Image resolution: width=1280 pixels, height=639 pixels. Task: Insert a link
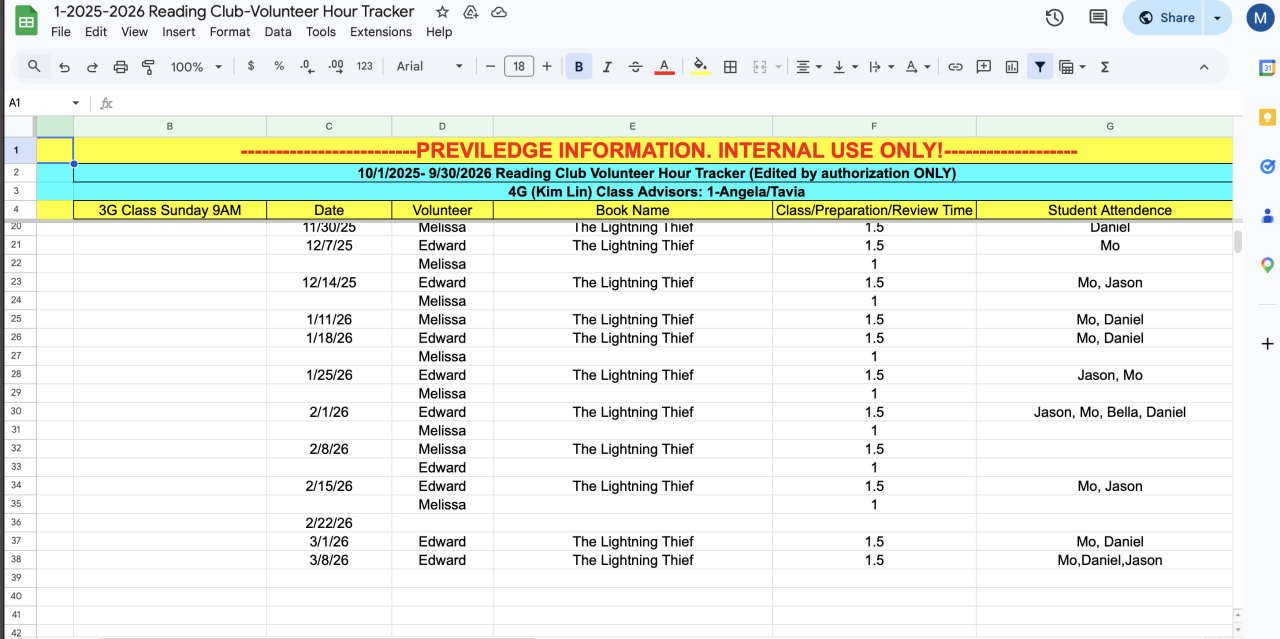coord(955,67)
